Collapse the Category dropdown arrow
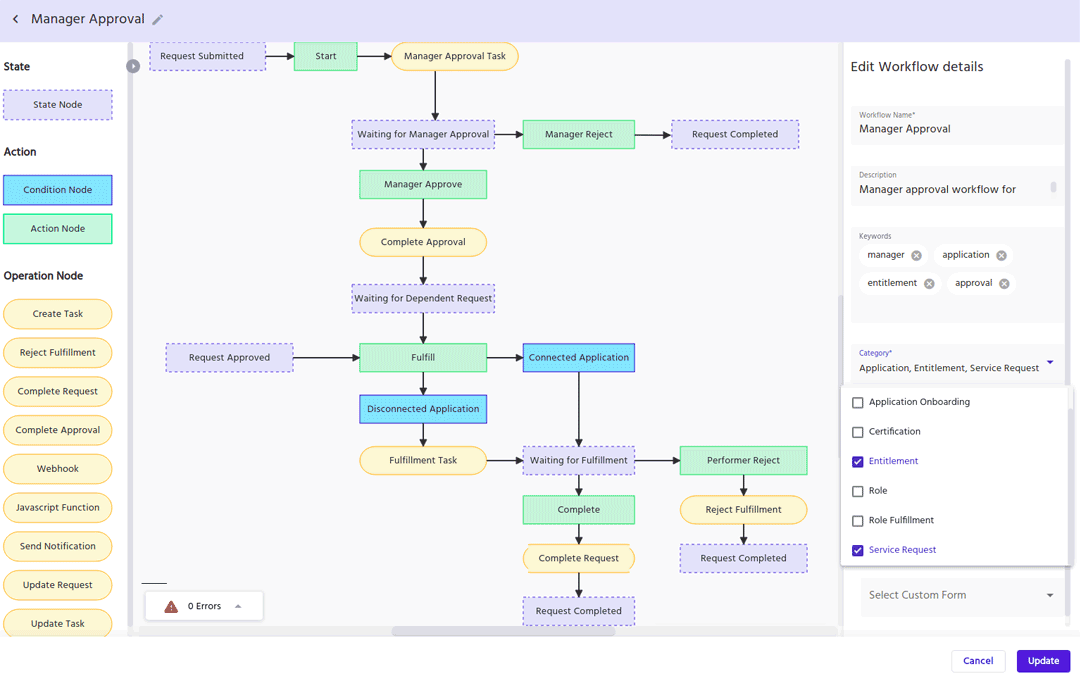This screenshot has height=685, width=1080. click(x=1050, y=362)
